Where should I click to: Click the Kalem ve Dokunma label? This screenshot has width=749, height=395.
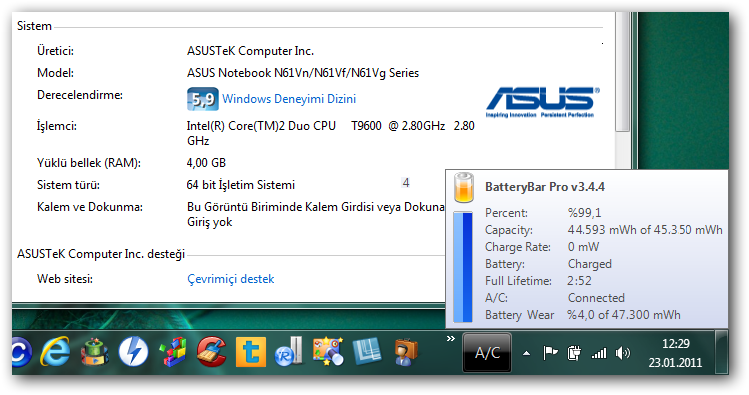[90, 207]
